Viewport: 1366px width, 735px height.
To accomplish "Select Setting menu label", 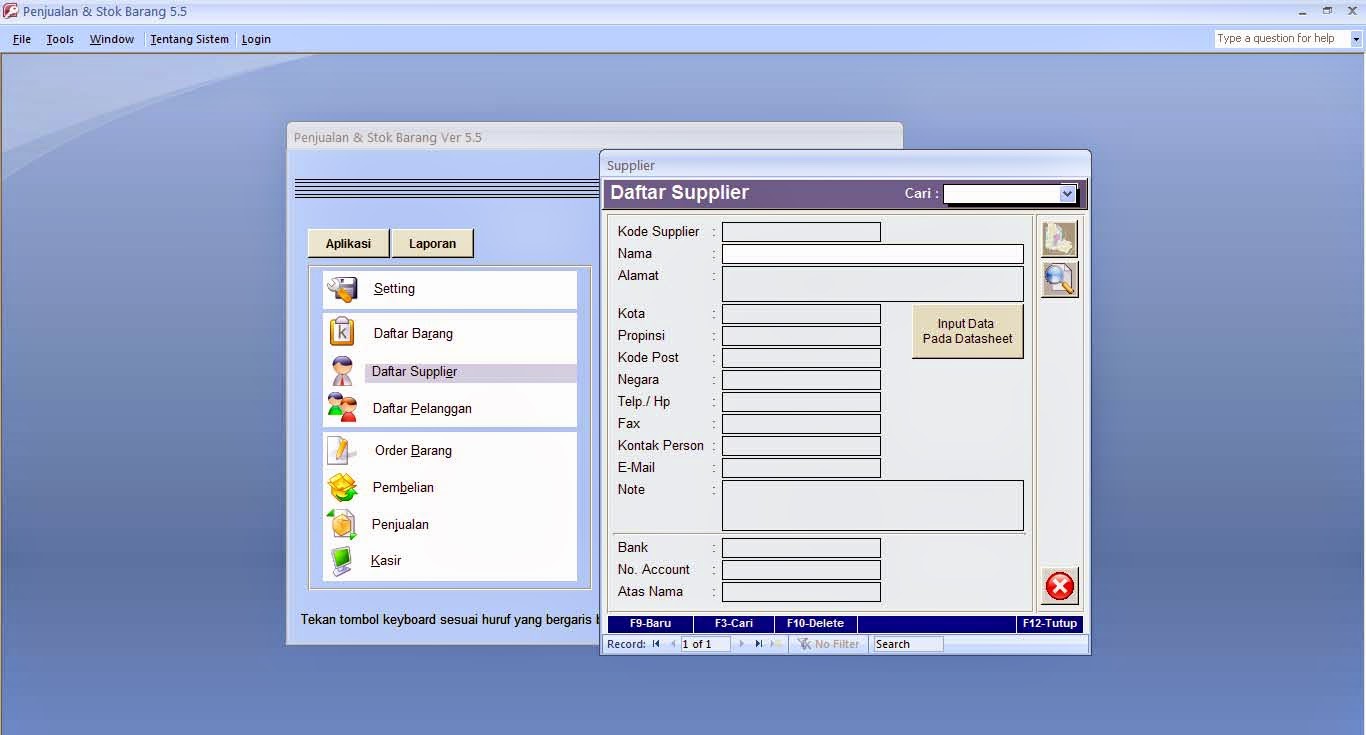I will [394, 289].
